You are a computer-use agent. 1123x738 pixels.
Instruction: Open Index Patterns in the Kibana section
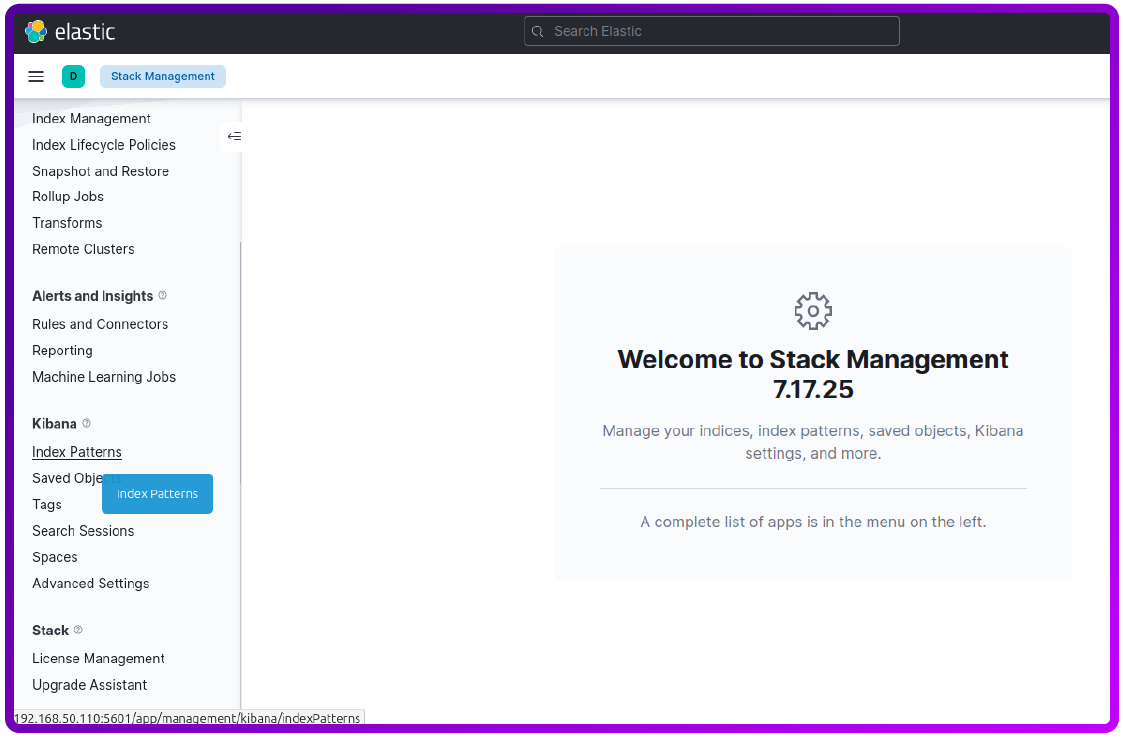(x=76, y=451)
